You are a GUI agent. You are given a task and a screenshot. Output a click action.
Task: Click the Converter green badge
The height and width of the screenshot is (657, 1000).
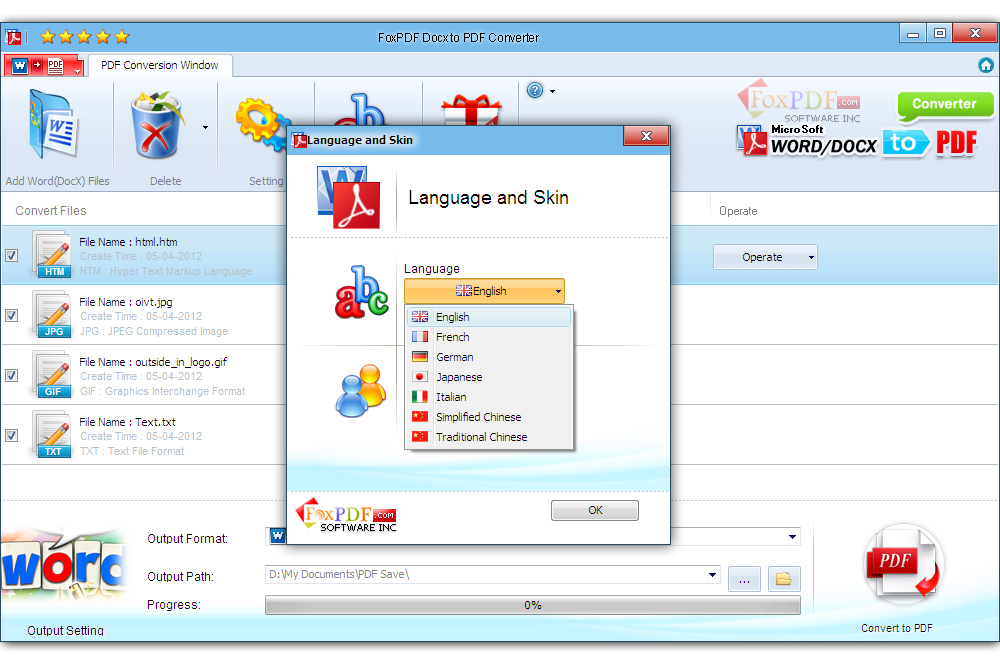point(945,105)
